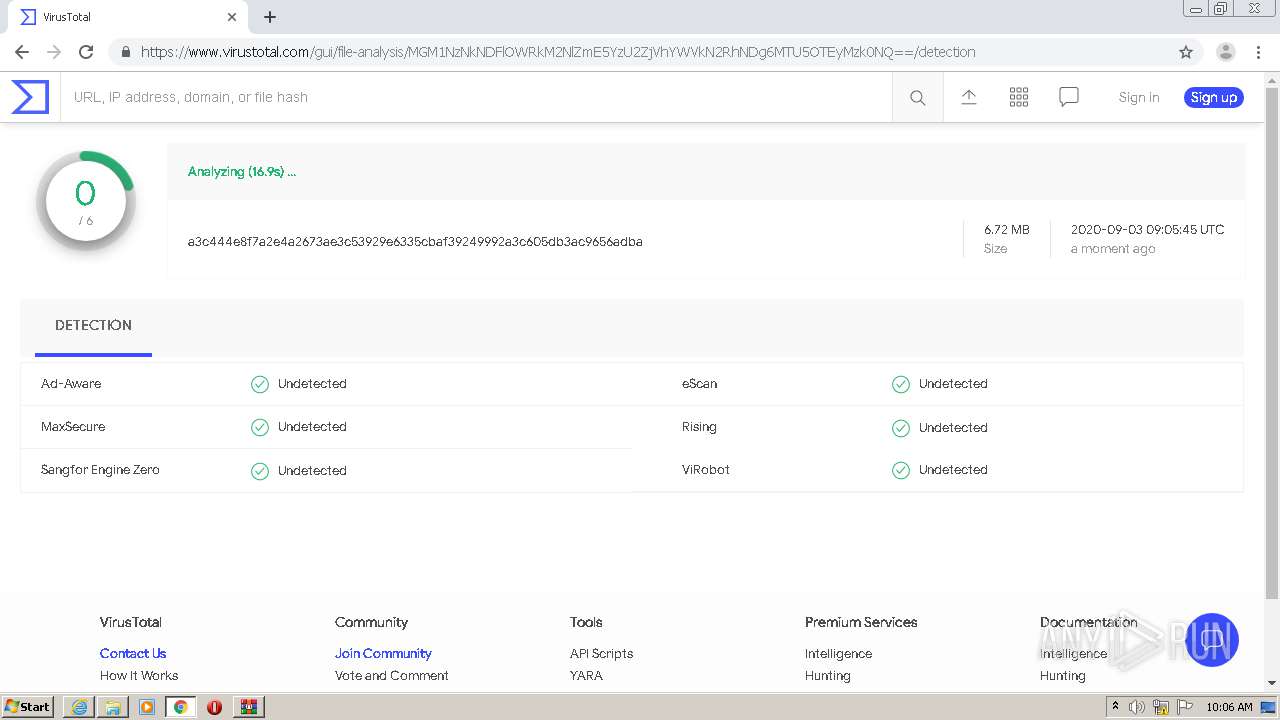Click the search magnifier icon
Viewport: 1280px width, 720px height.
(917, 97)
